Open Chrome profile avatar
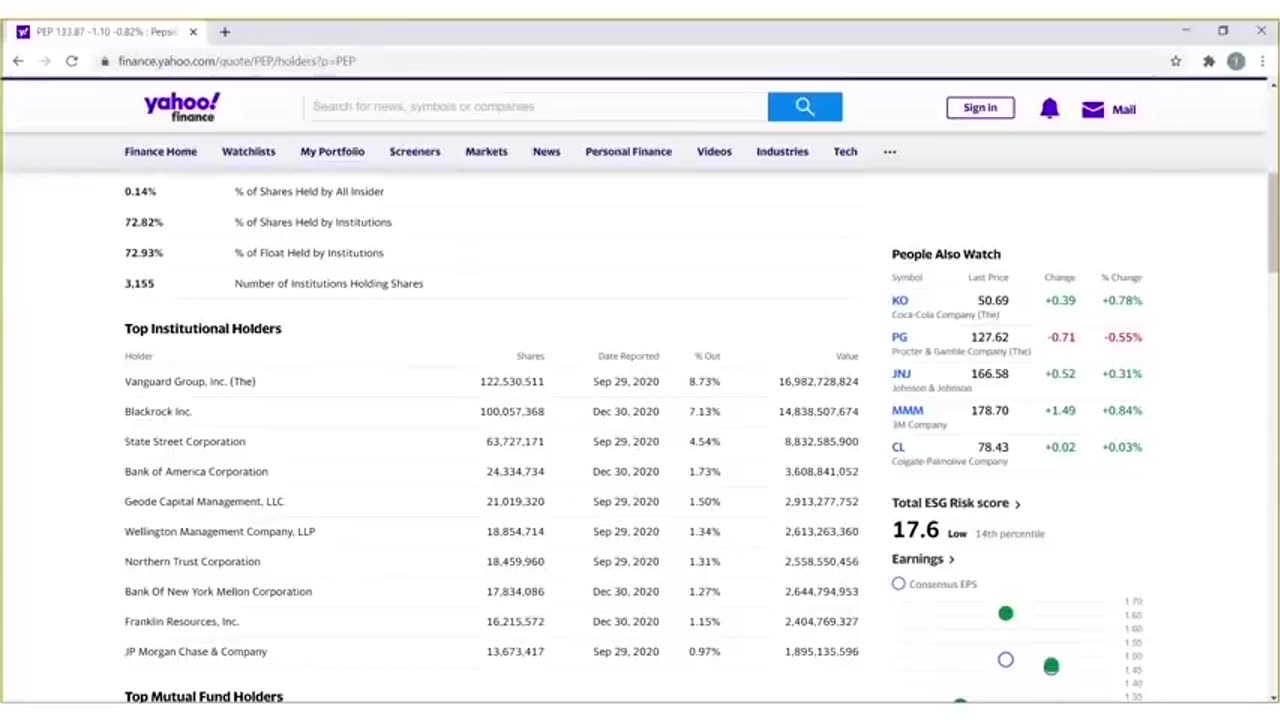Viewport: 1280px width, 720px height. (1236, 61)
